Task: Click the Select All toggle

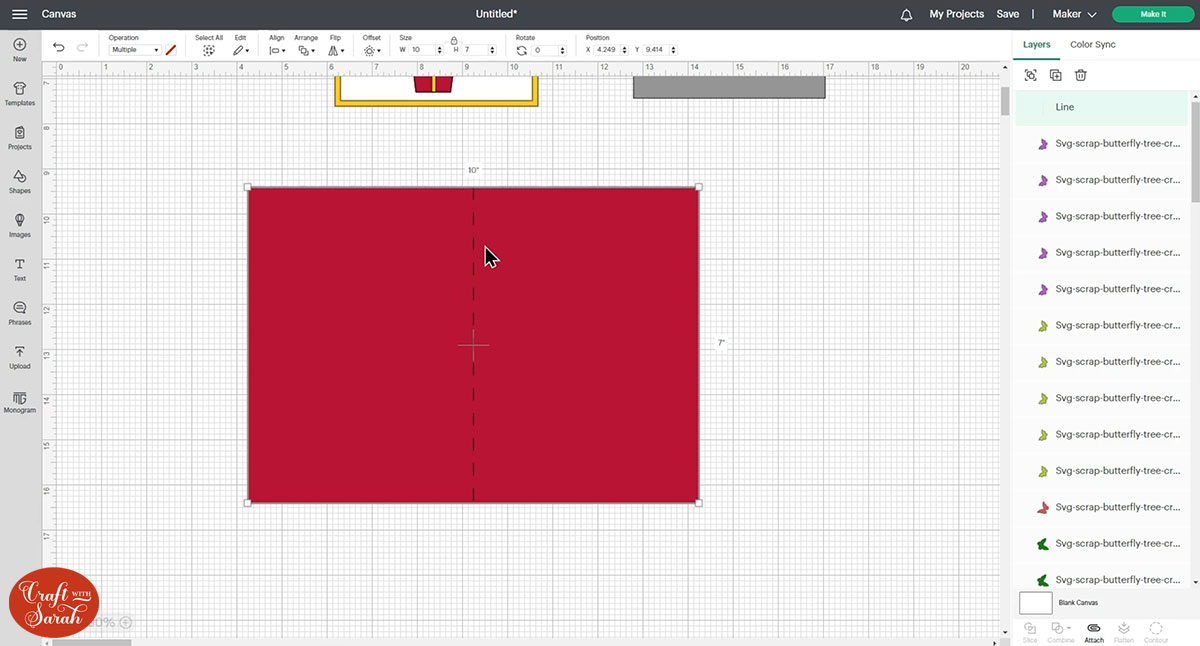Action: click(208, 50)
